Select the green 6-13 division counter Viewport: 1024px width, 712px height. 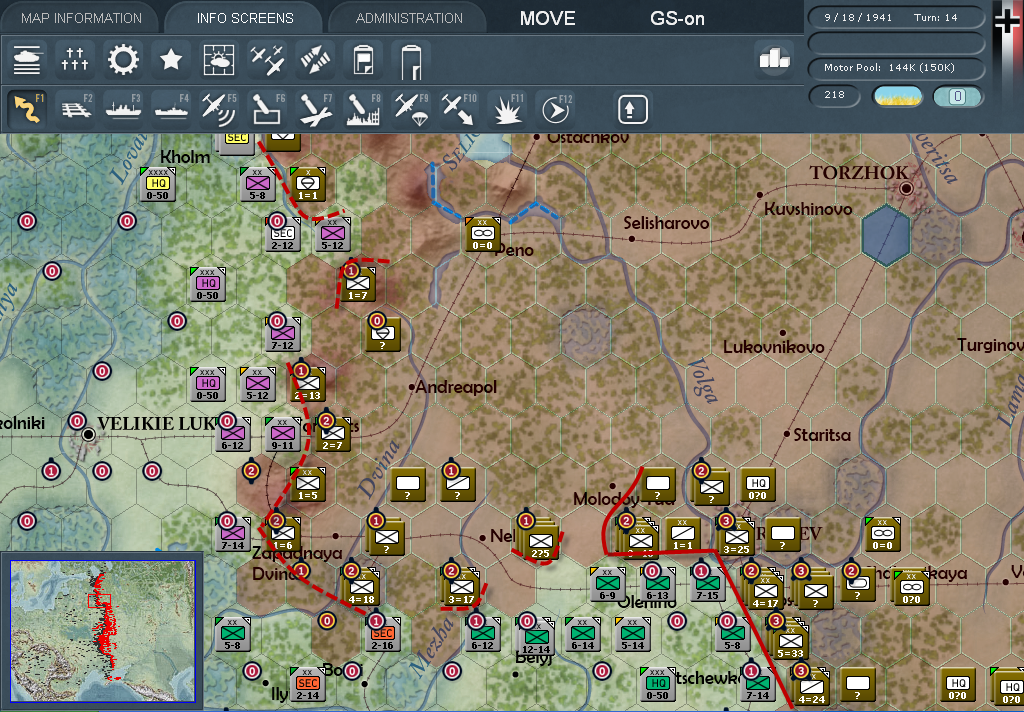(x=658, y=584)
